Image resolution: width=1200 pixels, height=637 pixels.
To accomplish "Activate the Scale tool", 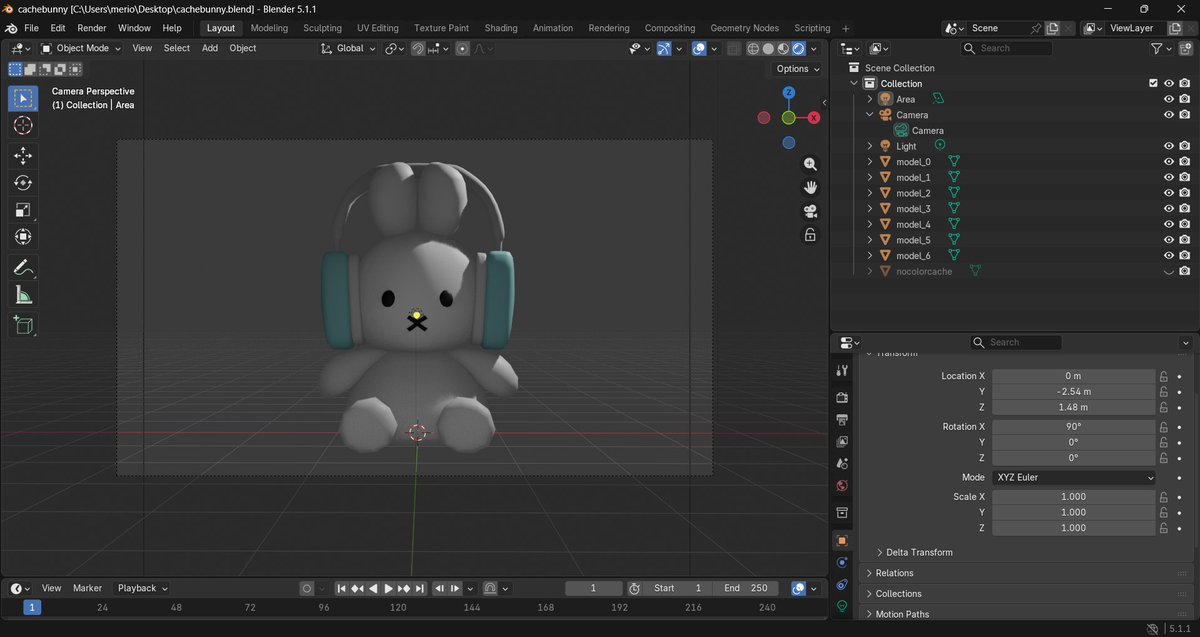I will [x=23, y=210].
